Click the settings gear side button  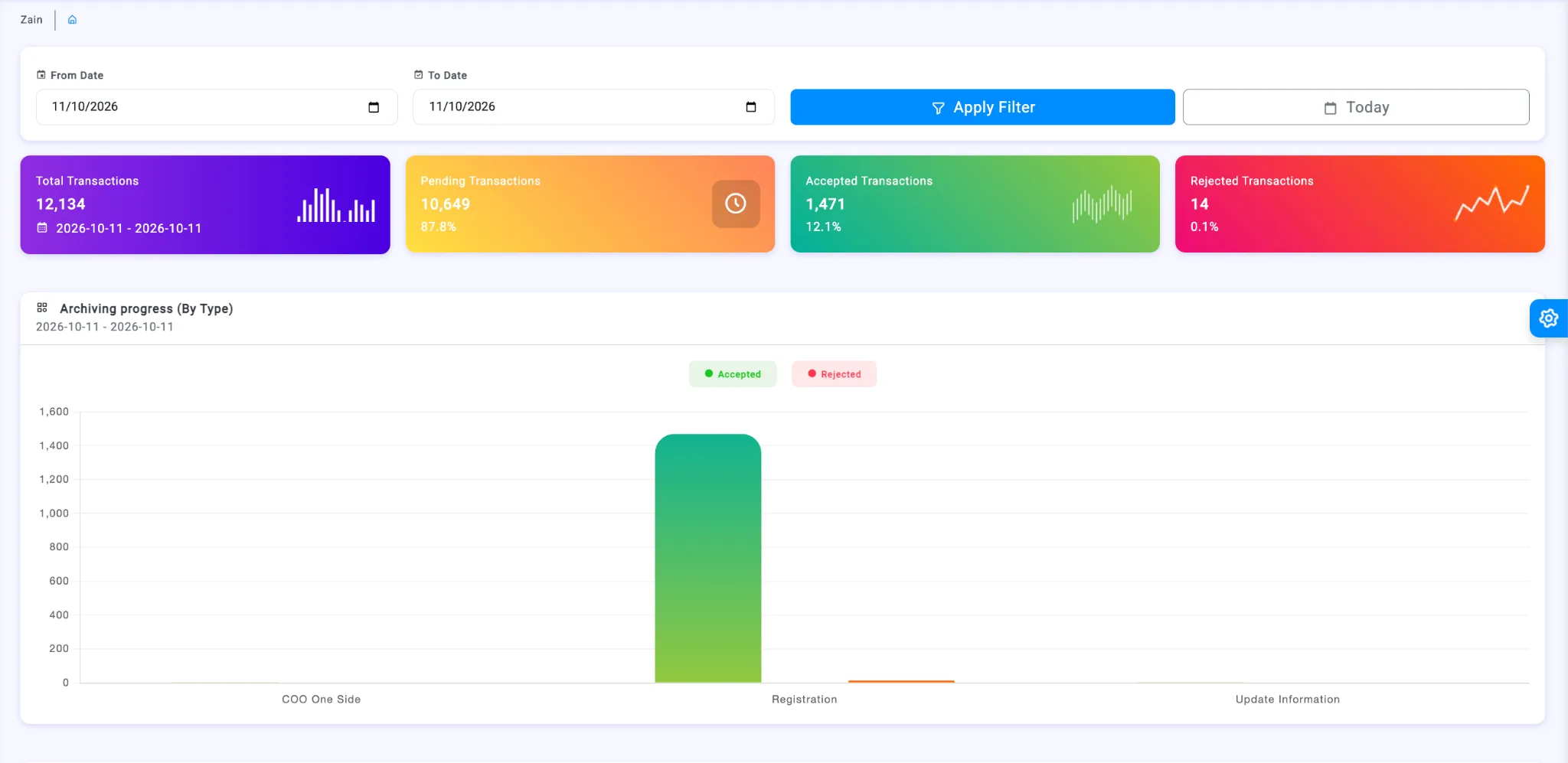pyautogui.click(x=1549, y=318)
